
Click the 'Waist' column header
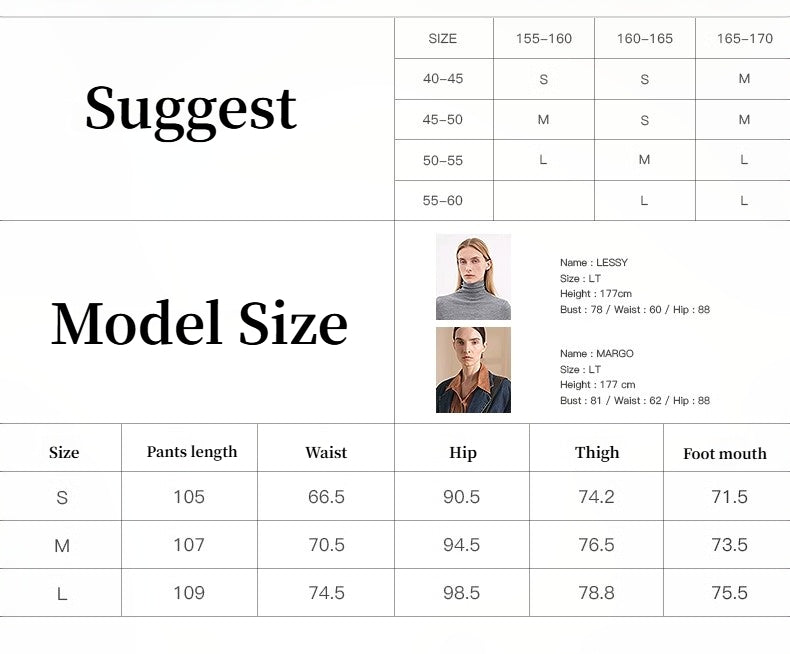[326, 453]
